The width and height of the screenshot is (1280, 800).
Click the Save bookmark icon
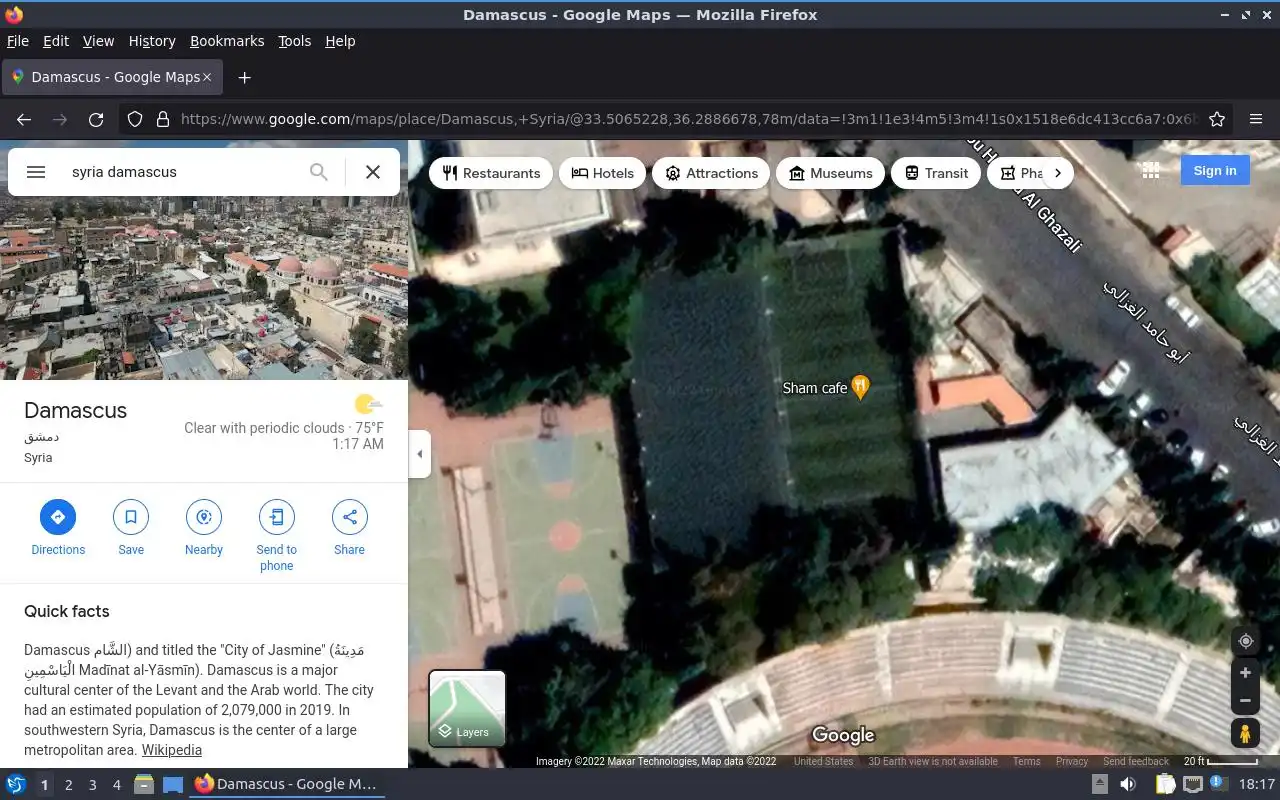131,517
